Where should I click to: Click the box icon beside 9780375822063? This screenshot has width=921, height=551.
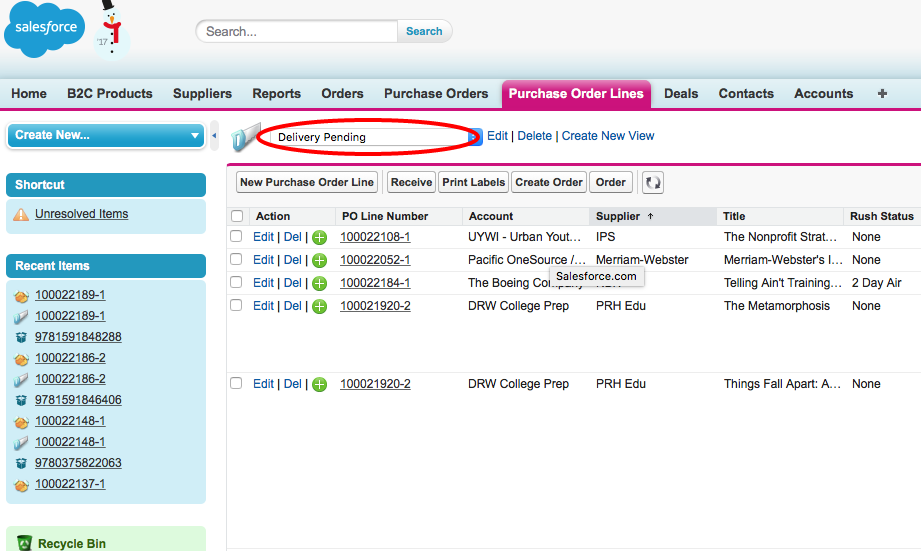[21, 463]
